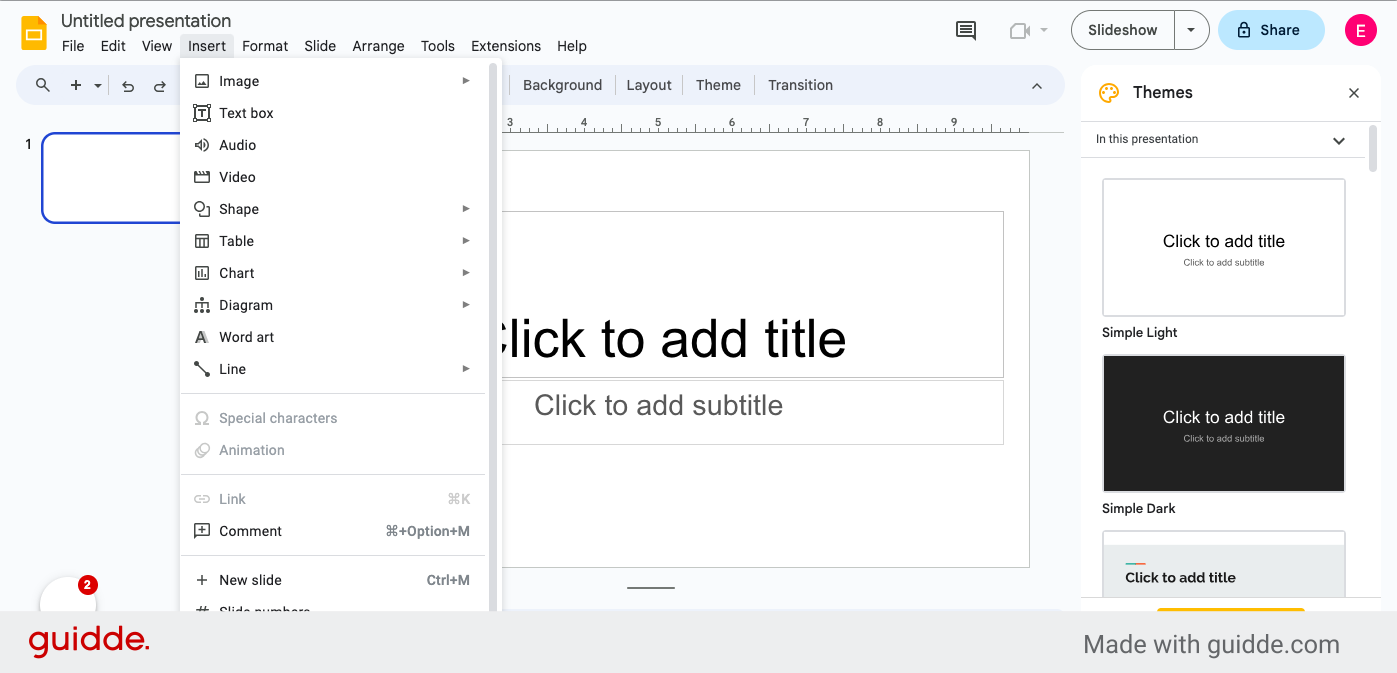Apply the Simple Dark theme

(1222, 424)
